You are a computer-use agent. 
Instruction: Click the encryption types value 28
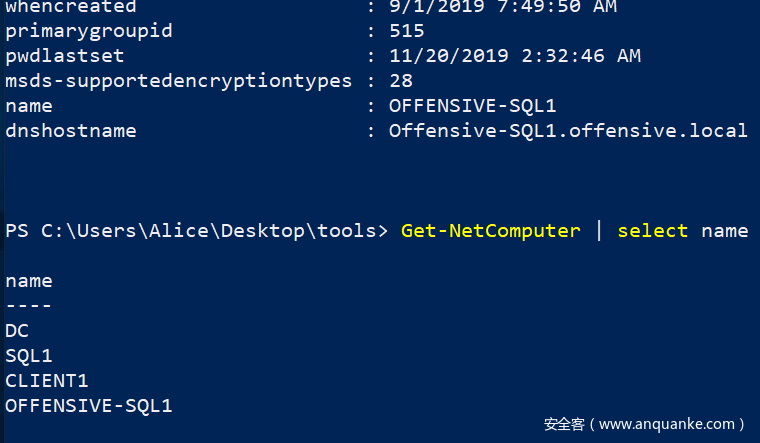401,81
